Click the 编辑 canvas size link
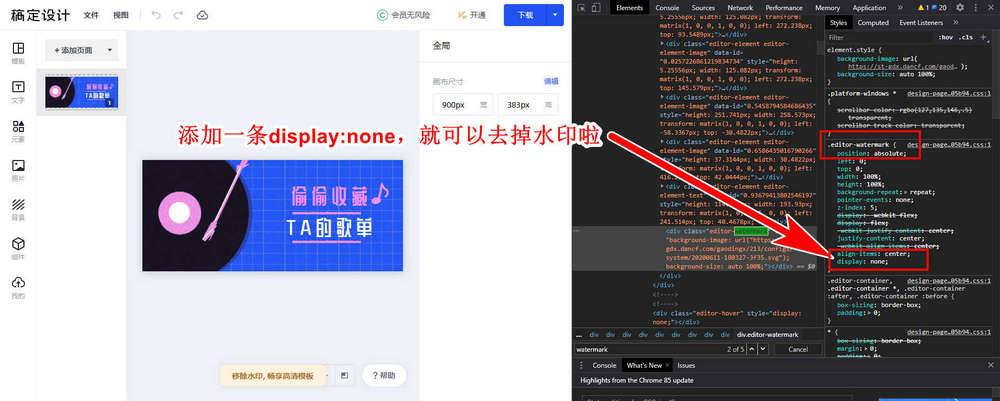Viewport: 1000px width, 401px height. point(551,81)
